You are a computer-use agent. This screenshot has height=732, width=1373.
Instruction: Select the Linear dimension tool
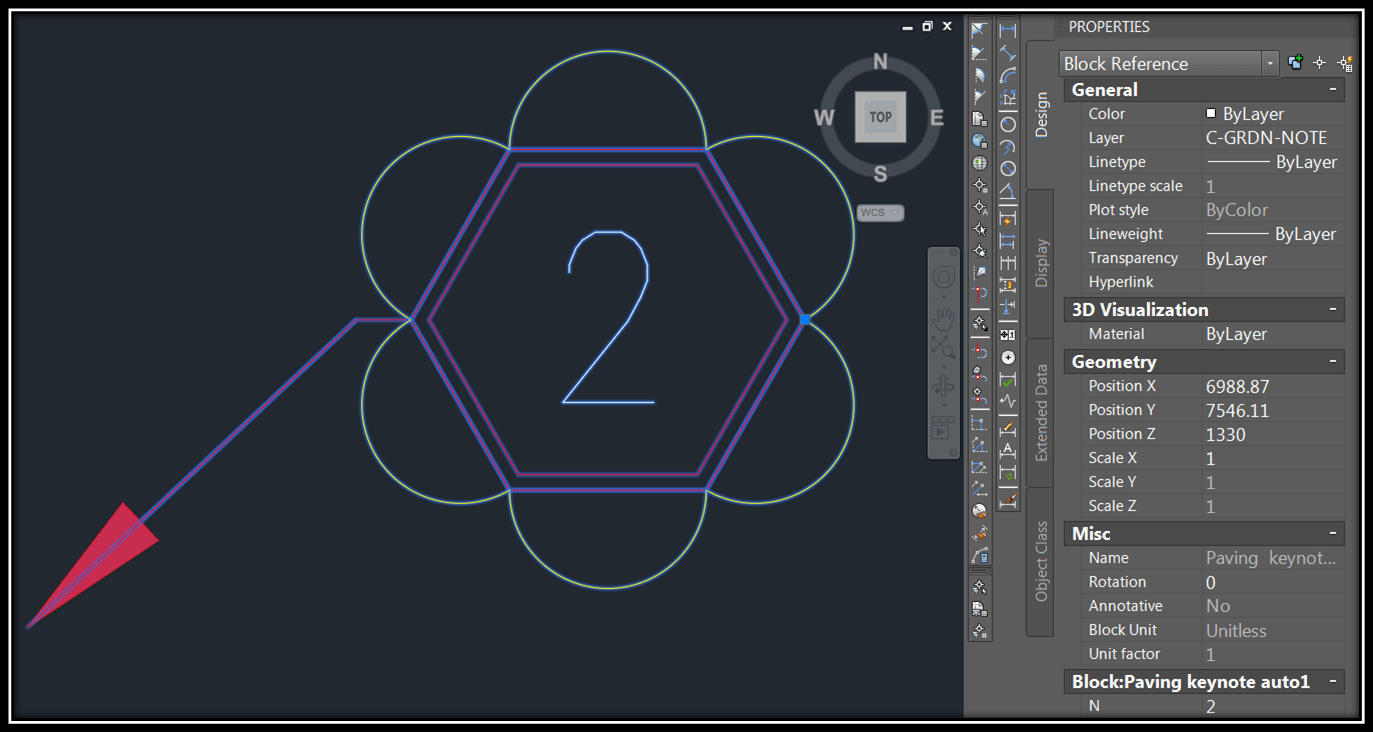click(1008, 30)
